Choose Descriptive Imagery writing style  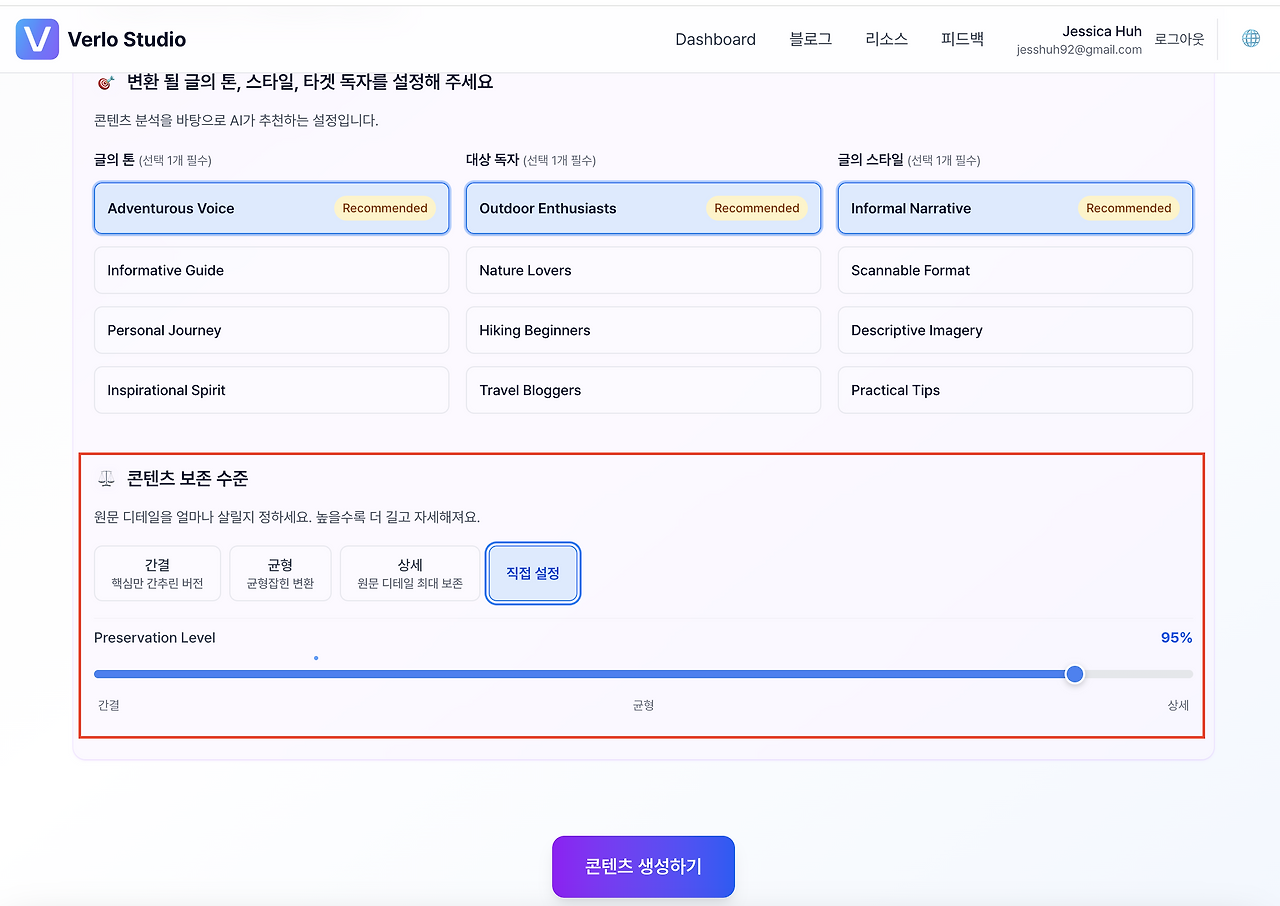[1015, 330]
